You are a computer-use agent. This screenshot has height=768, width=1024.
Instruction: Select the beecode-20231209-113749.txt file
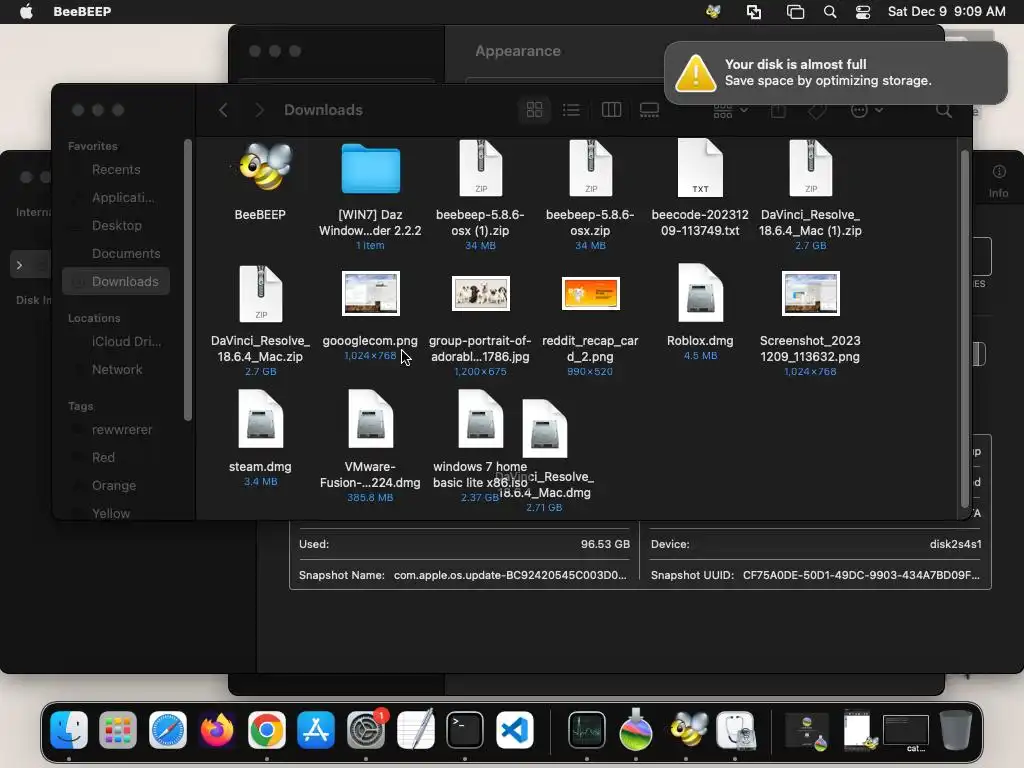tap(700, 168)
